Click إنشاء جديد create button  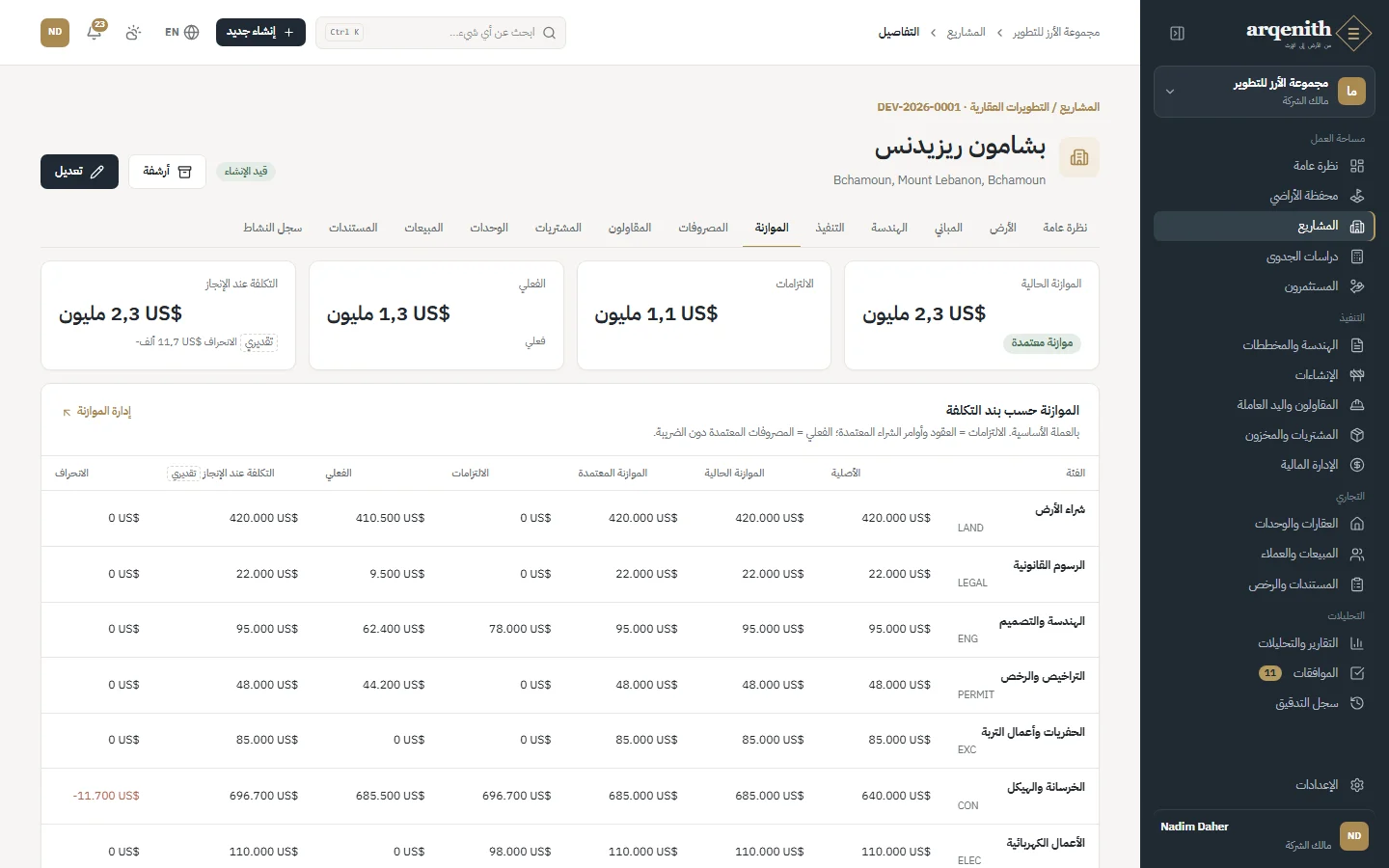(x=260, y=32)
